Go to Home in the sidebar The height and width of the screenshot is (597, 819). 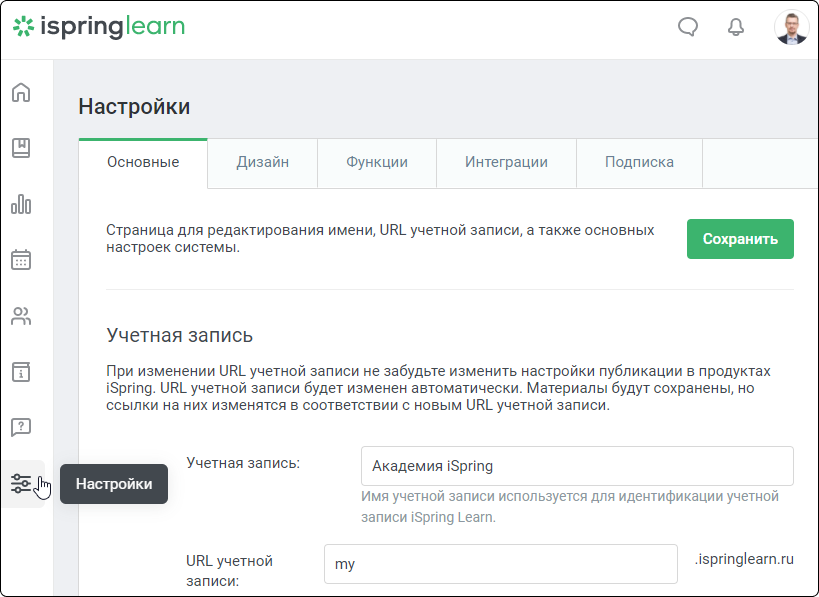(21, 92)
